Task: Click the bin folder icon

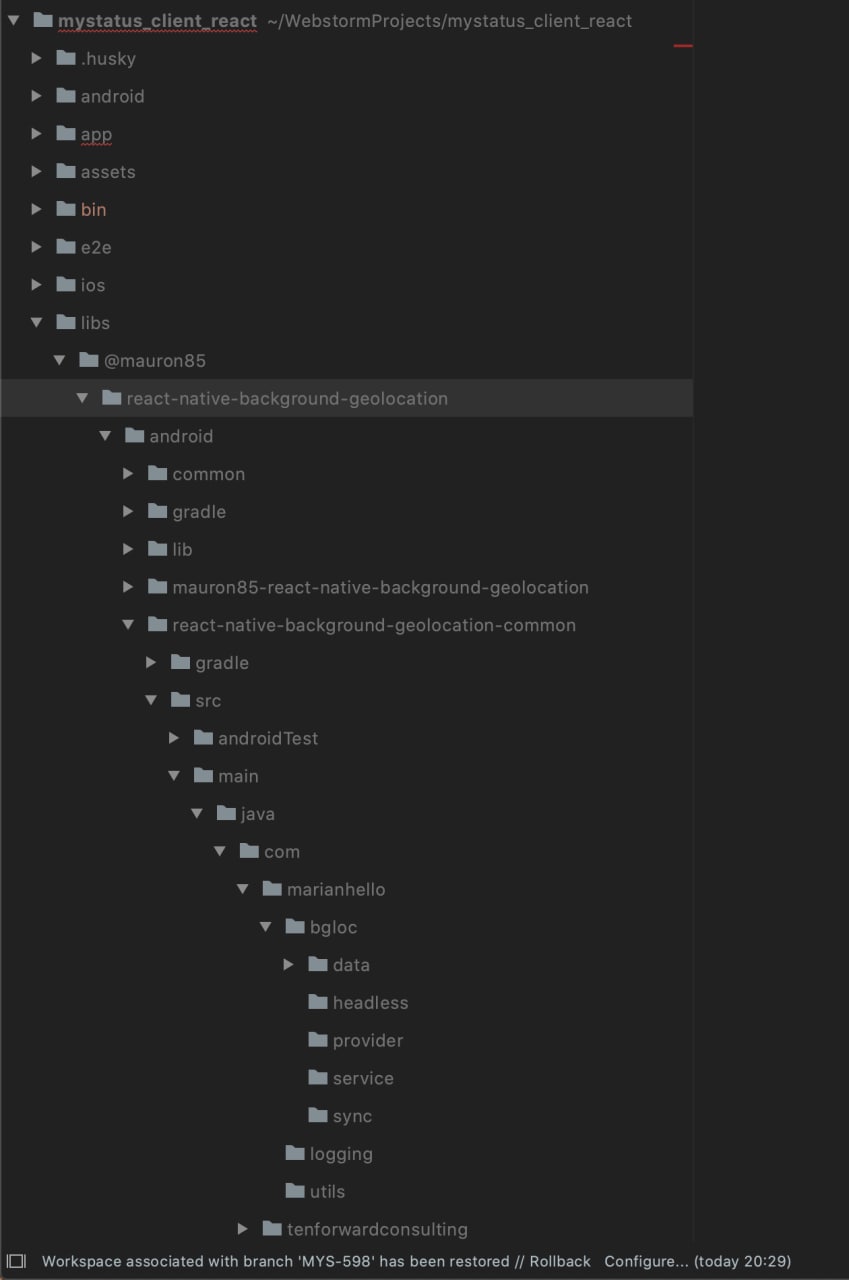Action: pyautogui.click(x=66, y=209)
